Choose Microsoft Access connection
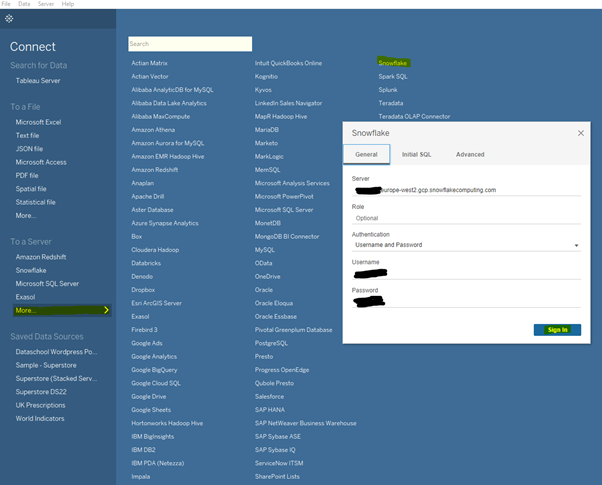Image resolution: width=602 pixels, height=485 pixels. click(41, 162)
